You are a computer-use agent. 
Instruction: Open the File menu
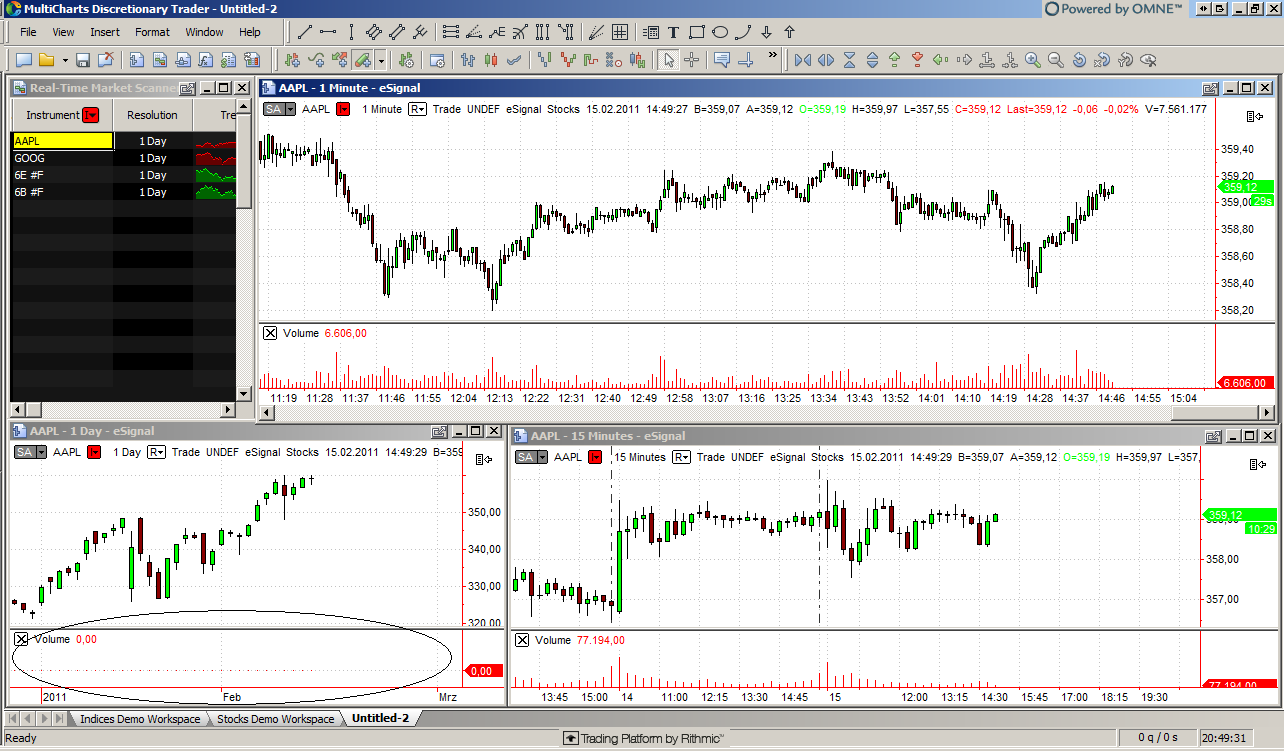28,32
